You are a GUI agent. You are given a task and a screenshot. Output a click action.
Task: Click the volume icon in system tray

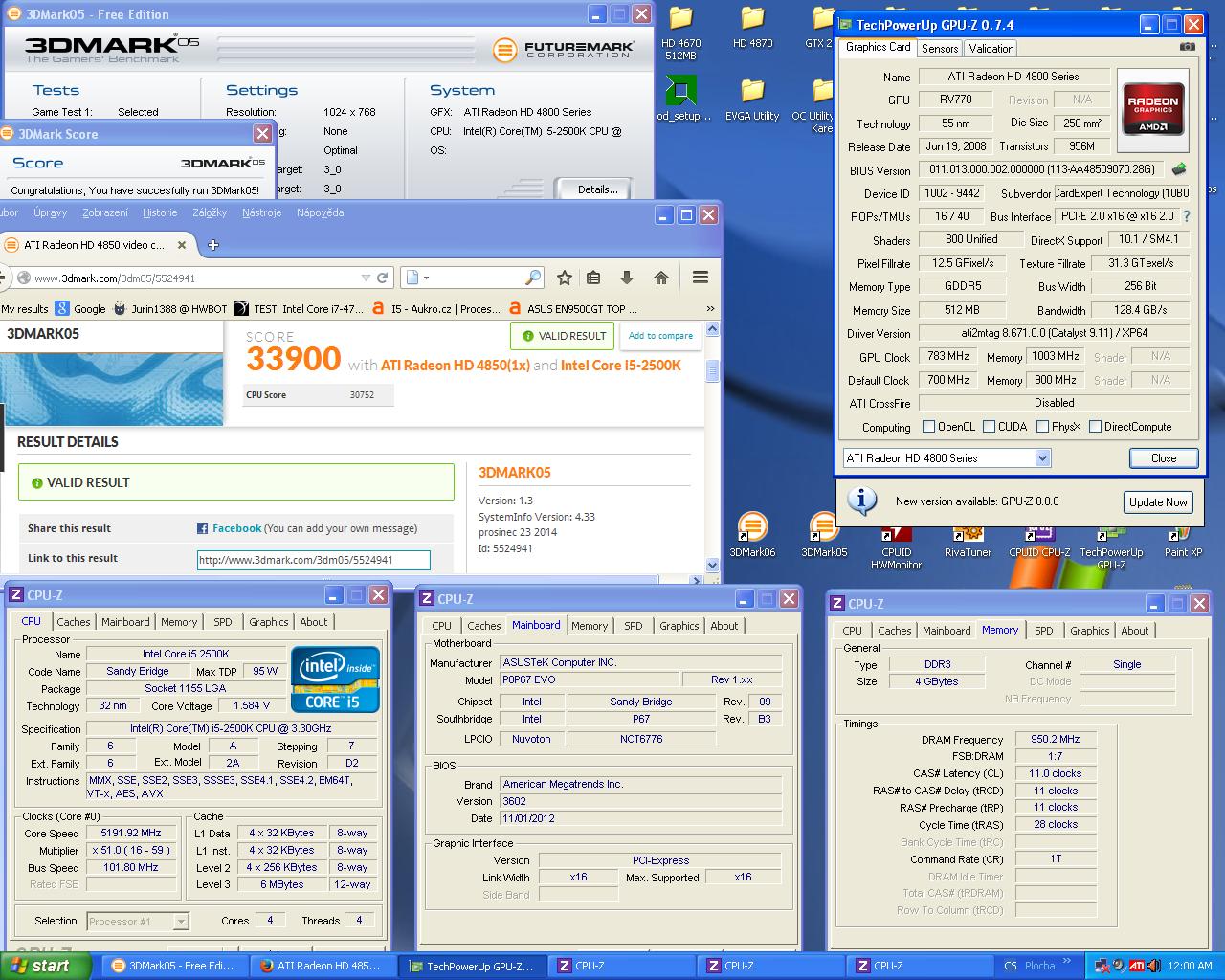coord(1155,966)
